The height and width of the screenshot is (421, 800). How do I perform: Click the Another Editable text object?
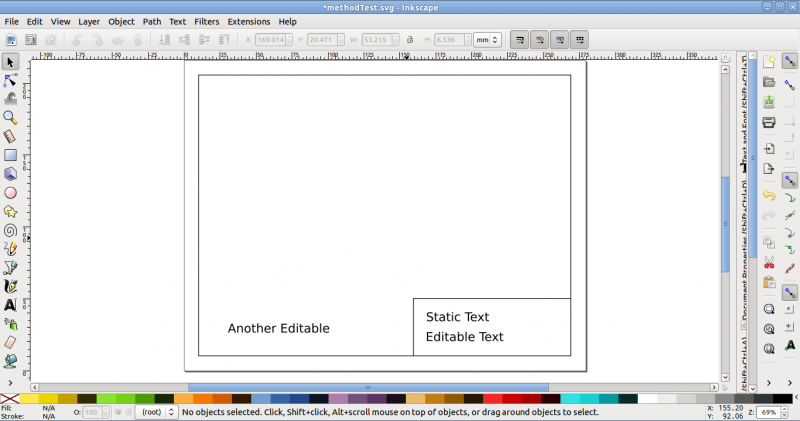(279, 328)
